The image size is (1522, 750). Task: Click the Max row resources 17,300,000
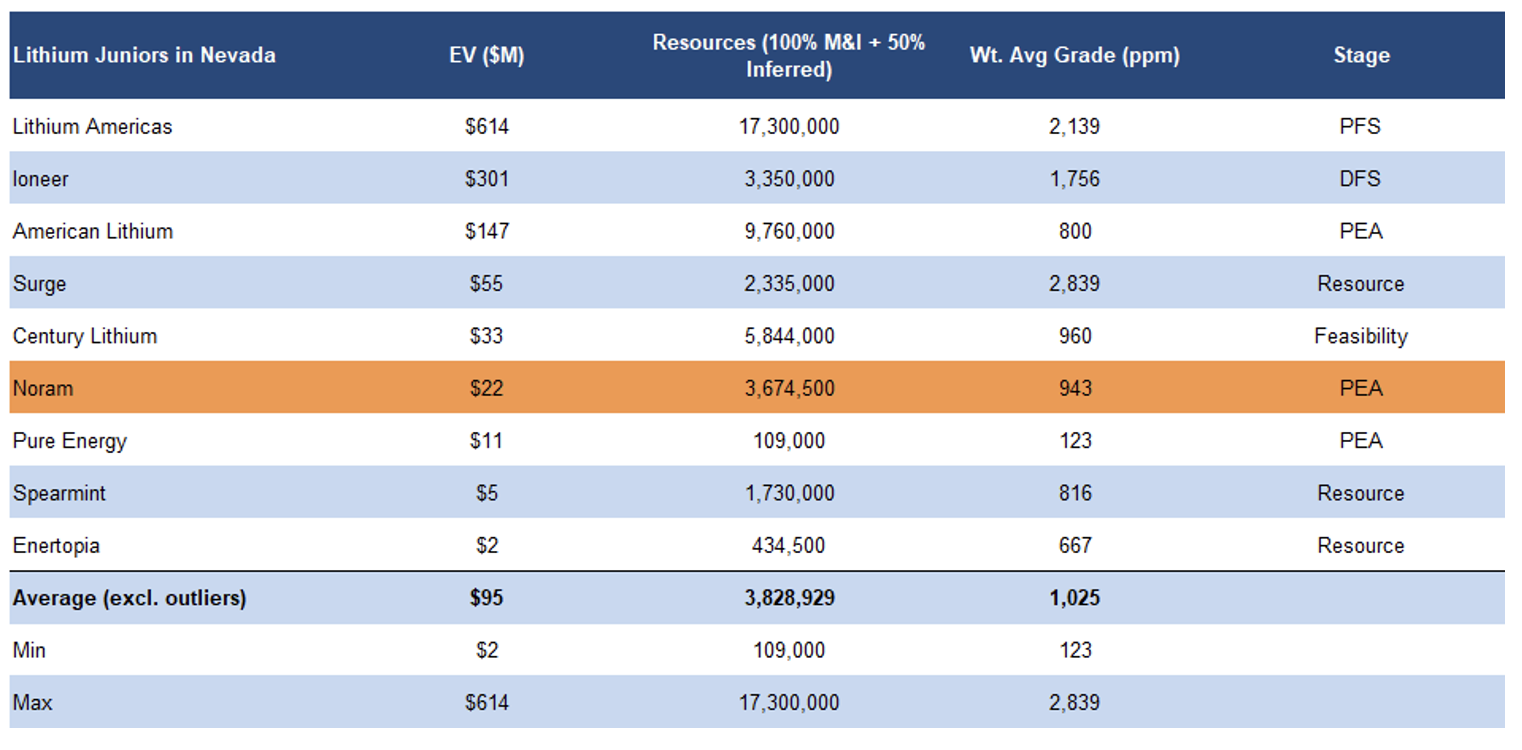(789, 703)
